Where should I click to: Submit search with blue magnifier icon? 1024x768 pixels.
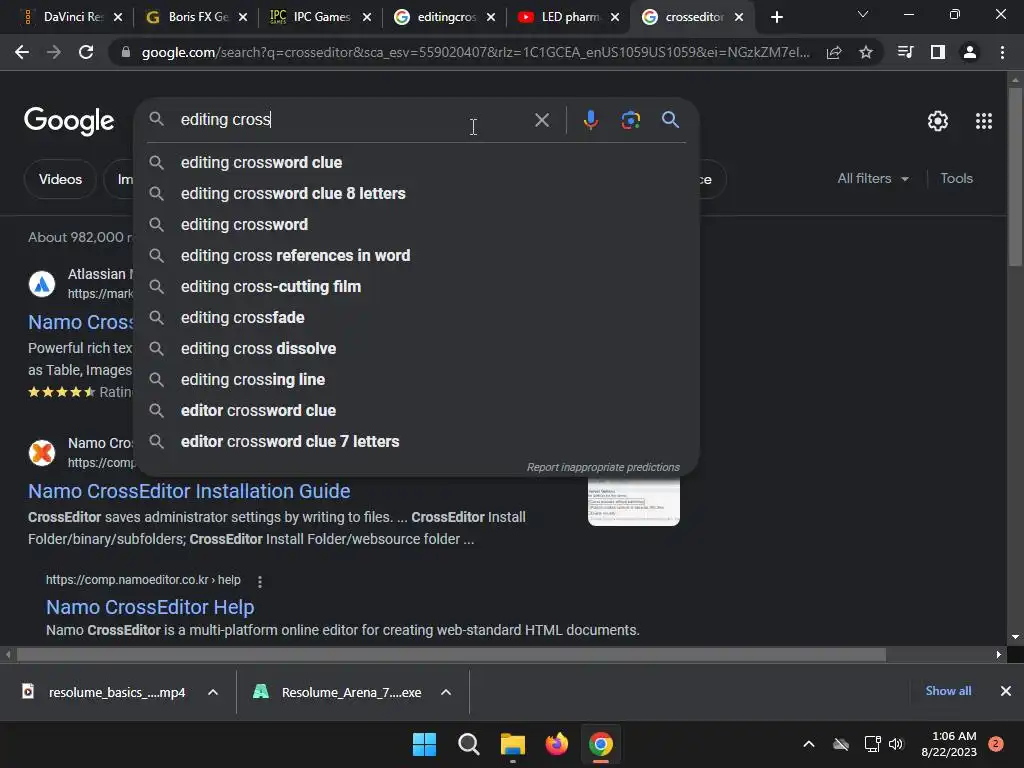coord(670,120)
